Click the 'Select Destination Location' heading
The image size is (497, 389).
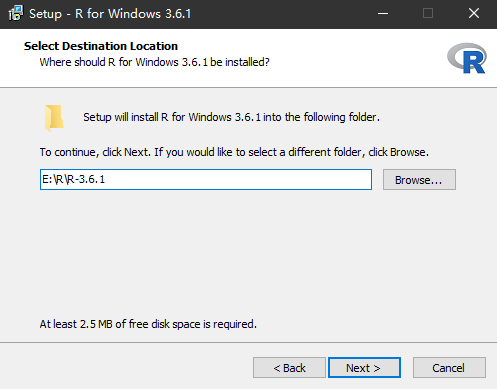point(101,46)
